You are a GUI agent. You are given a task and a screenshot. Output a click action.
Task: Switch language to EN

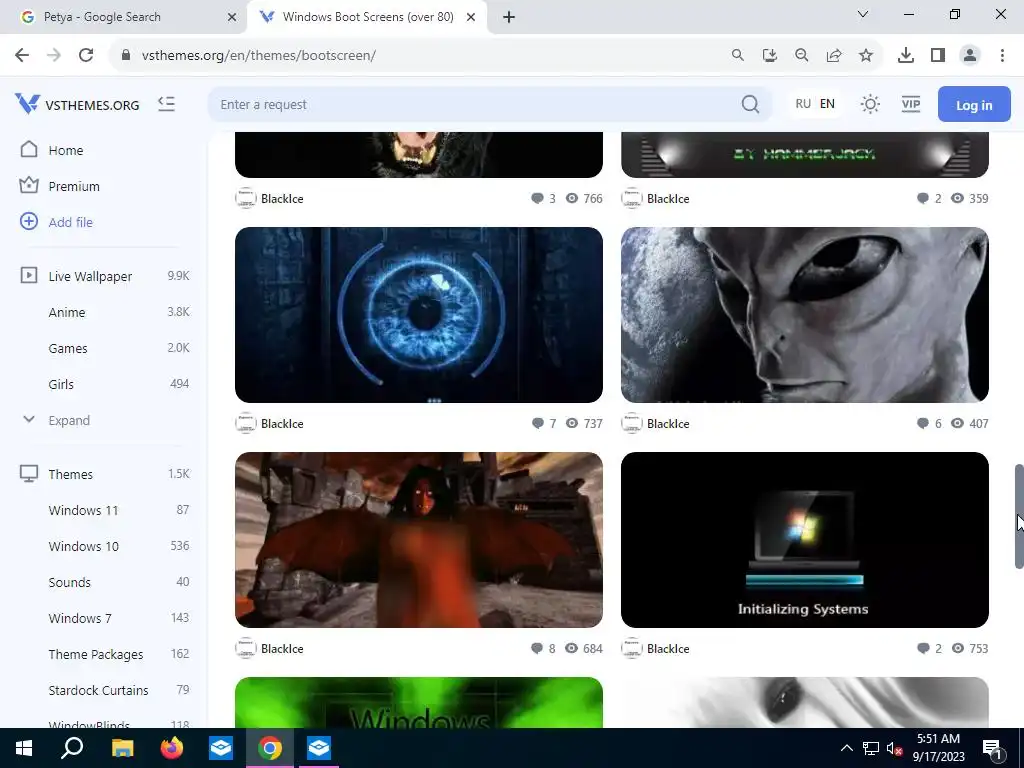point(827,104)
